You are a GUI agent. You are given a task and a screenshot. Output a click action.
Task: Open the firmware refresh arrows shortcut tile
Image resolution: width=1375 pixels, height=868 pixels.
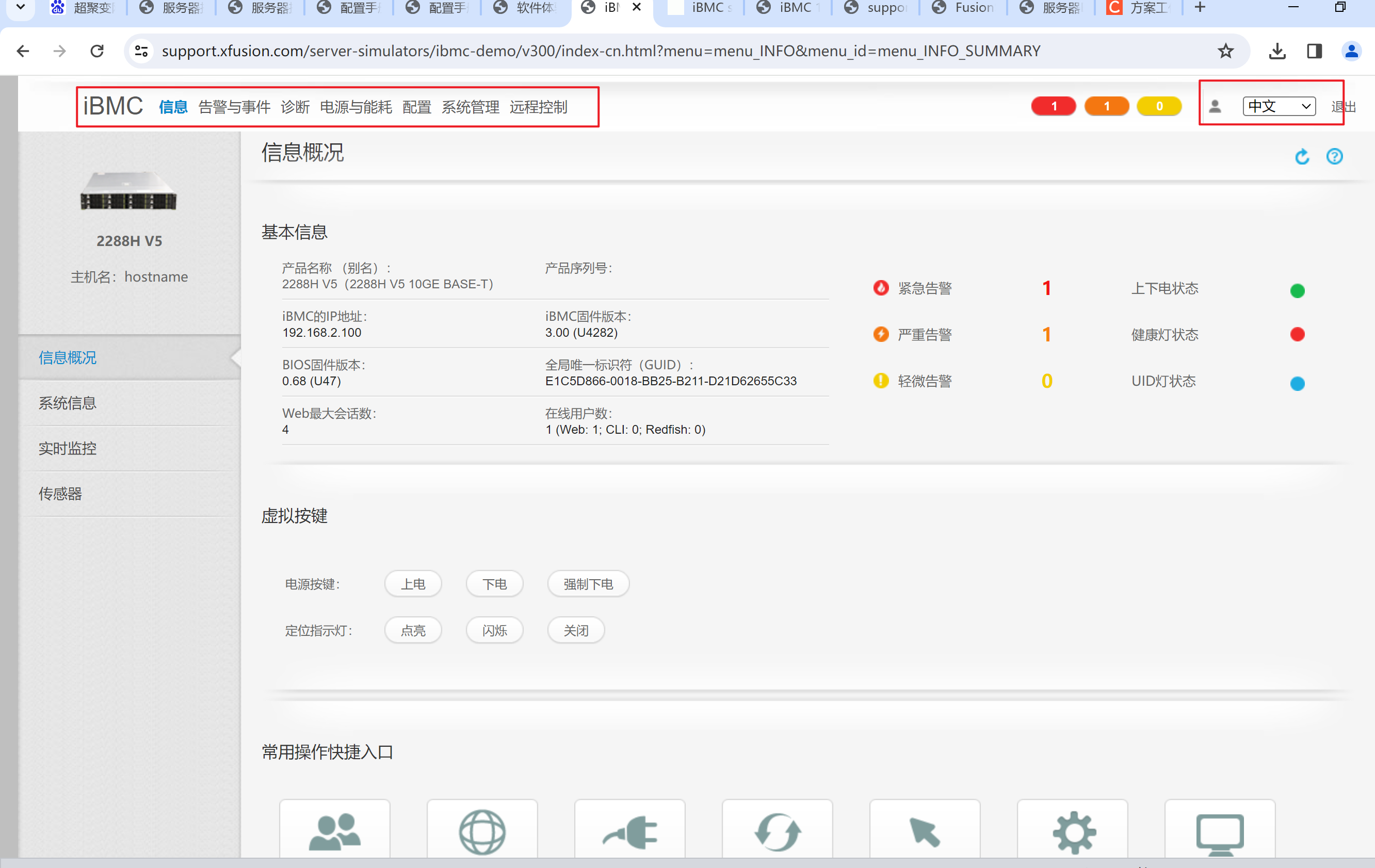click(x=777, y=830)
